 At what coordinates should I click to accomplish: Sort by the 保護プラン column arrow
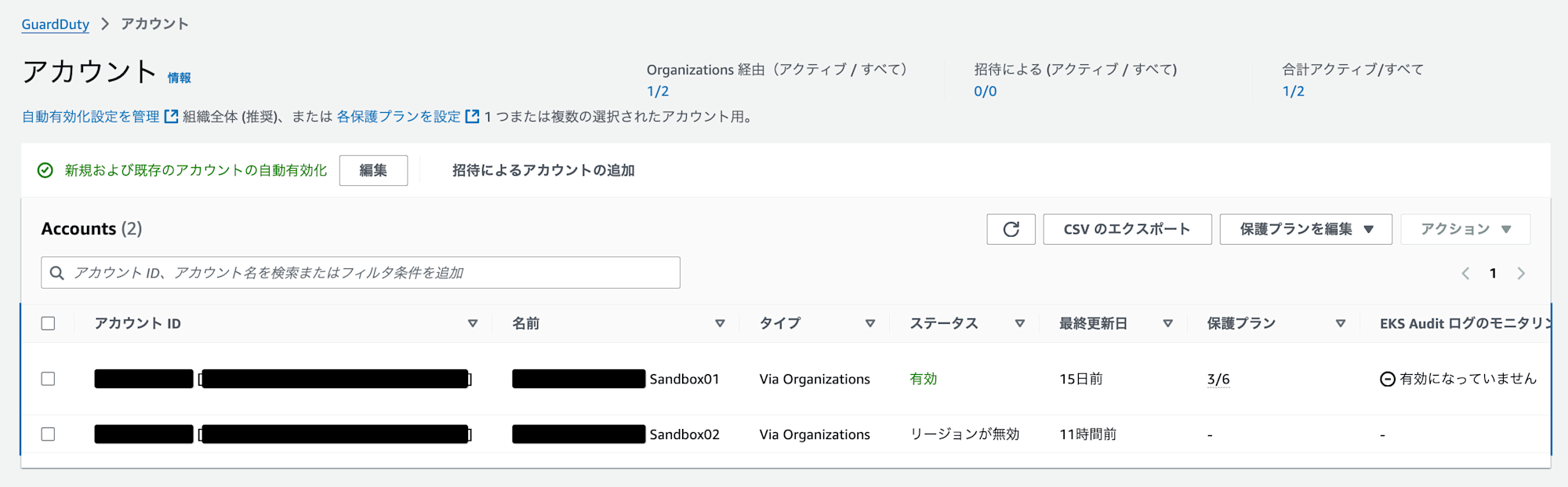[x=1341, y=323]
